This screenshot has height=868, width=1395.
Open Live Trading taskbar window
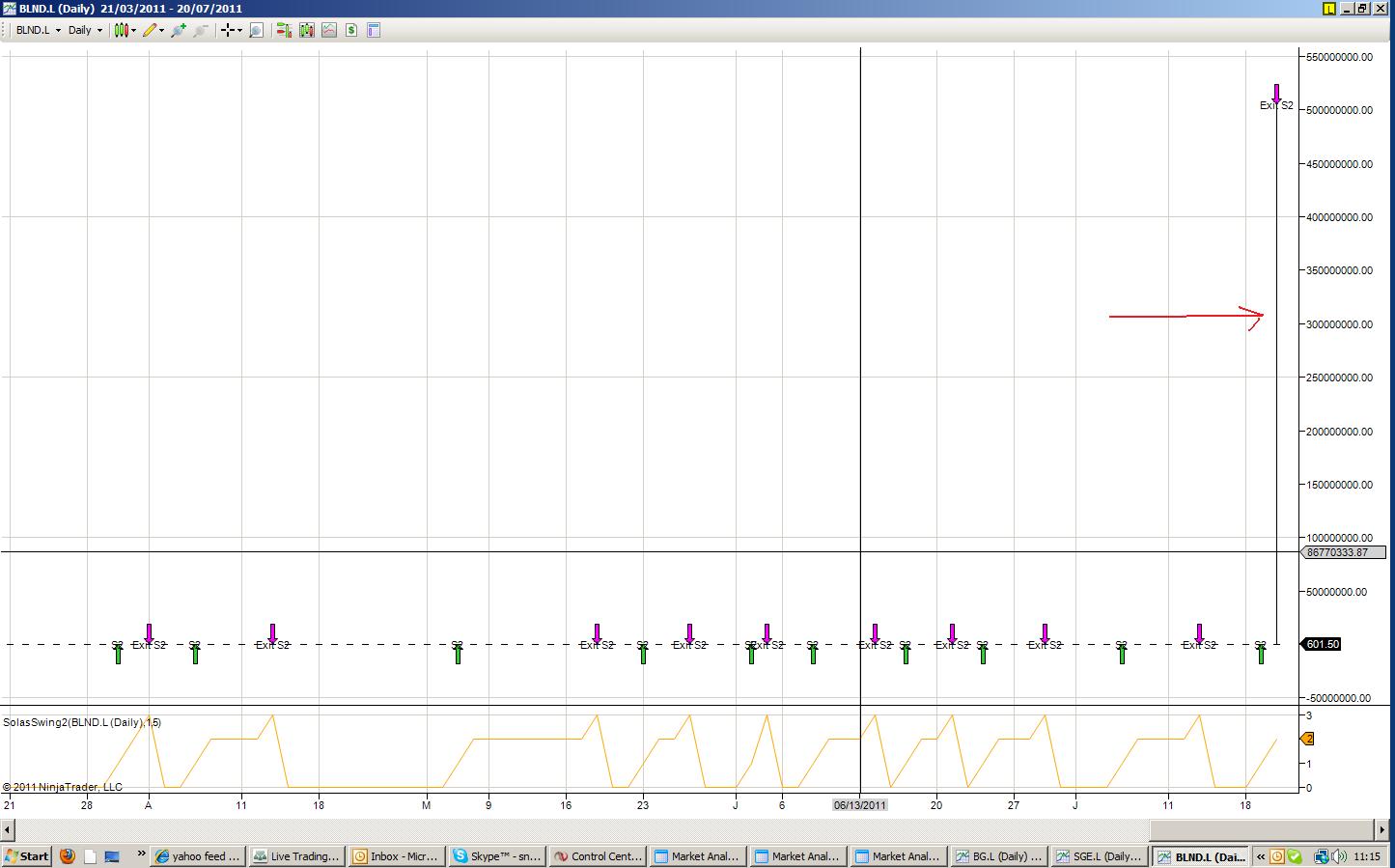point(296,856)
